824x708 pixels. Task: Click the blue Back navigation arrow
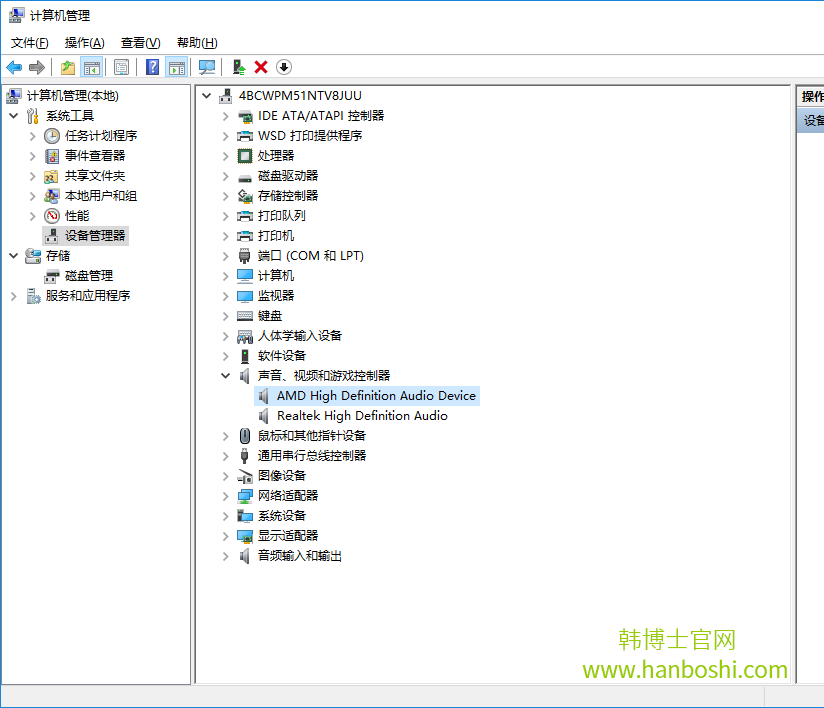14,66
